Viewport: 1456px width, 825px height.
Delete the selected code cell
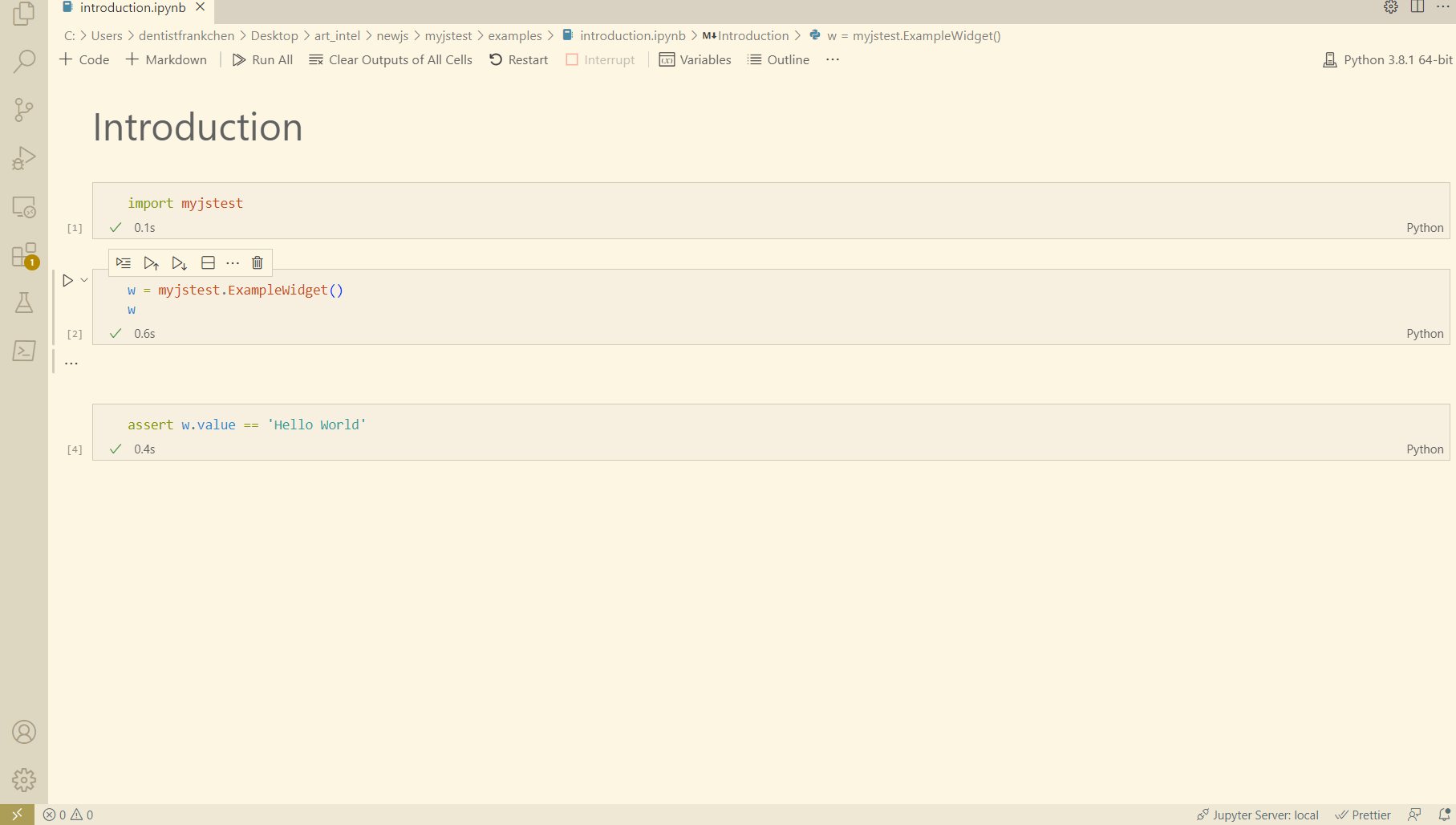click(x=257, y=262)
